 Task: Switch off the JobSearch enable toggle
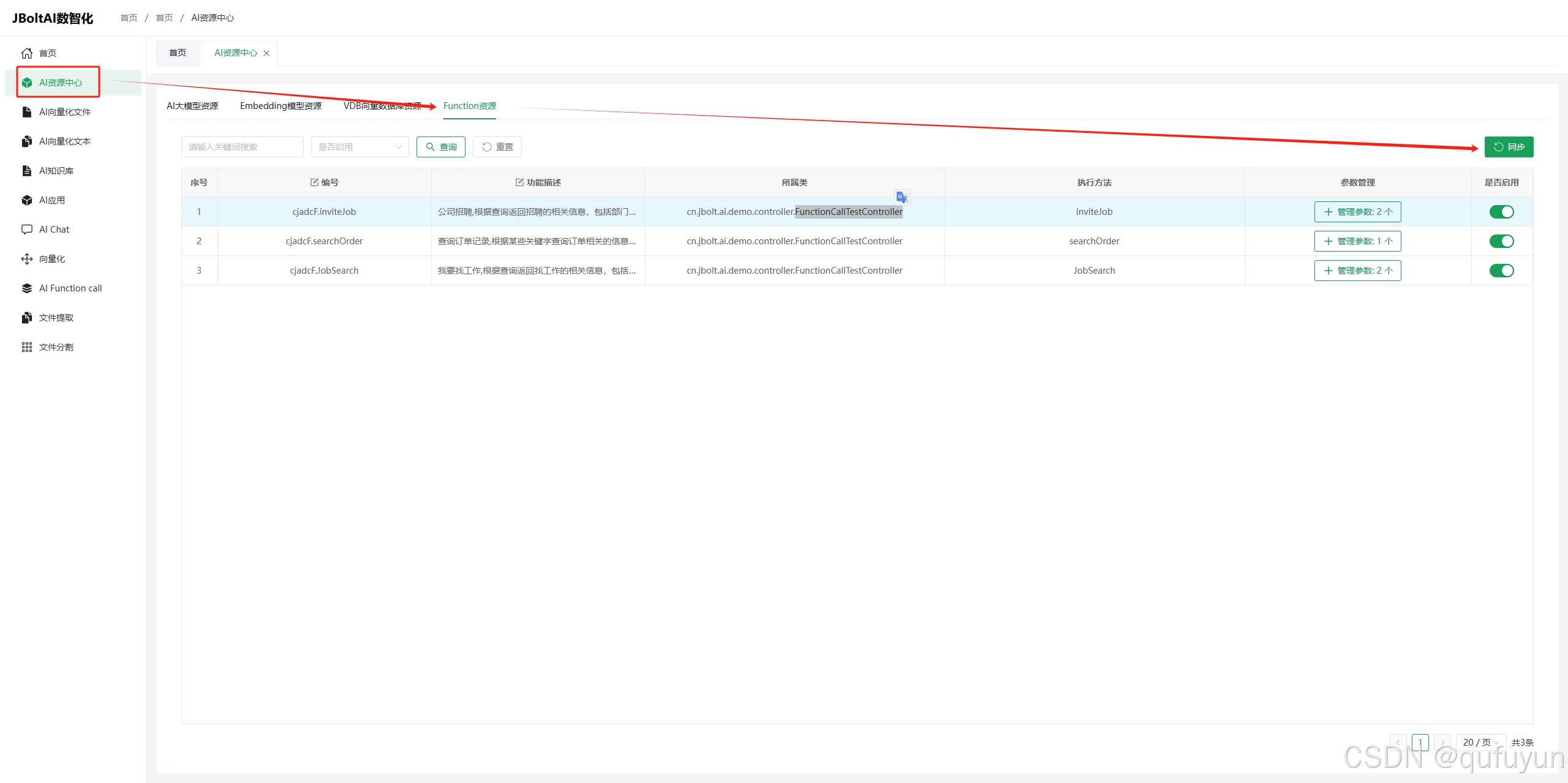click(1501, 271)
